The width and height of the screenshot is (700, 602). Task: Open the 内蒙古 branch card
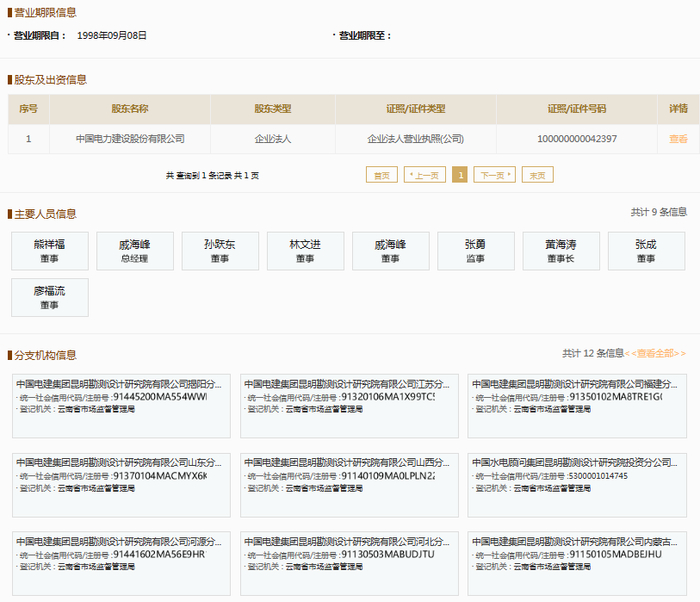(x=577, y=564)
